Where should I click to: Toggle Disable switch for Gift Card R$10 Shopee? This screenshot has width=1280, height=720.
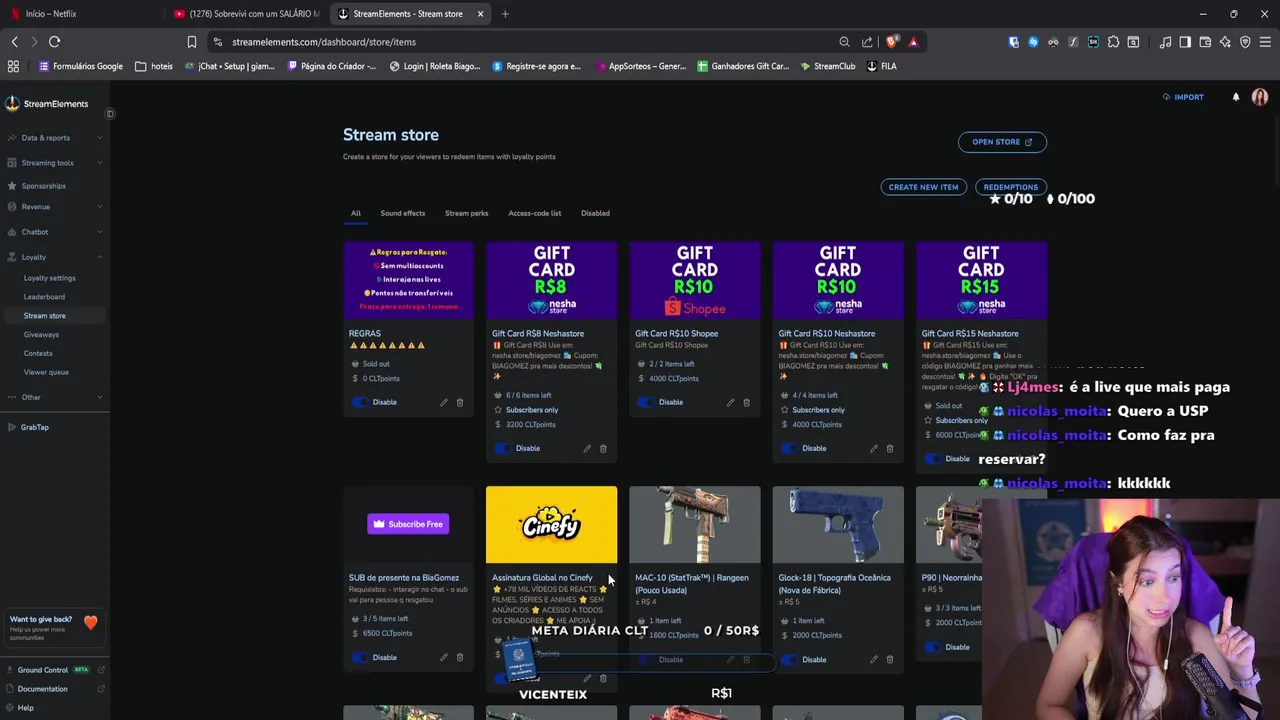click(647, 402)
